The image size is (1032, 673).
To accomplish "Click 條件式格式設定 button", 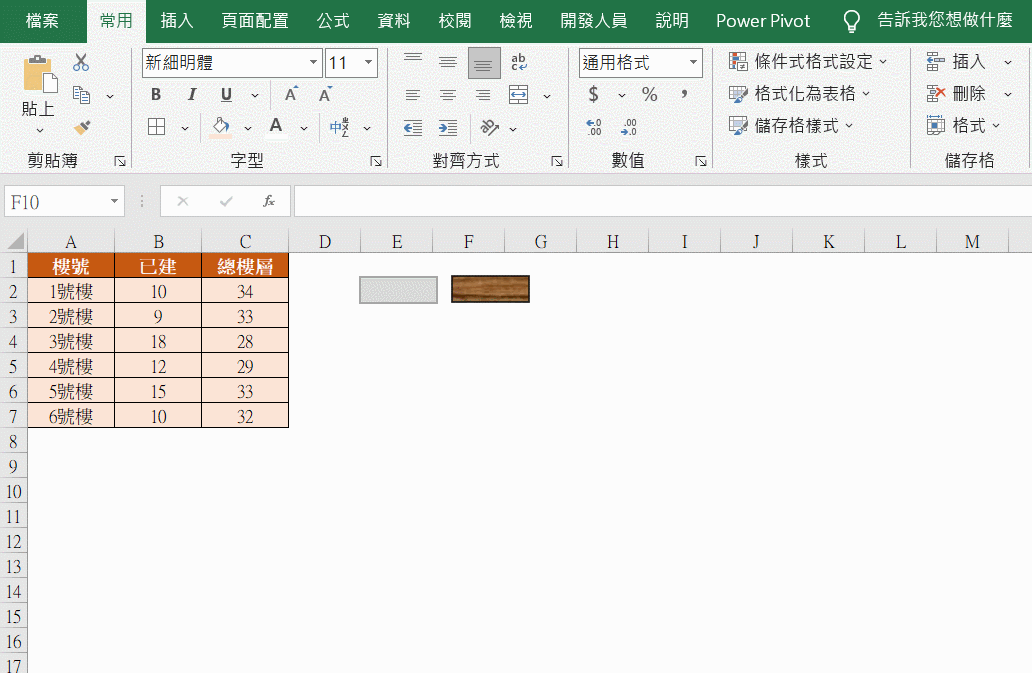I will (808, 62).
